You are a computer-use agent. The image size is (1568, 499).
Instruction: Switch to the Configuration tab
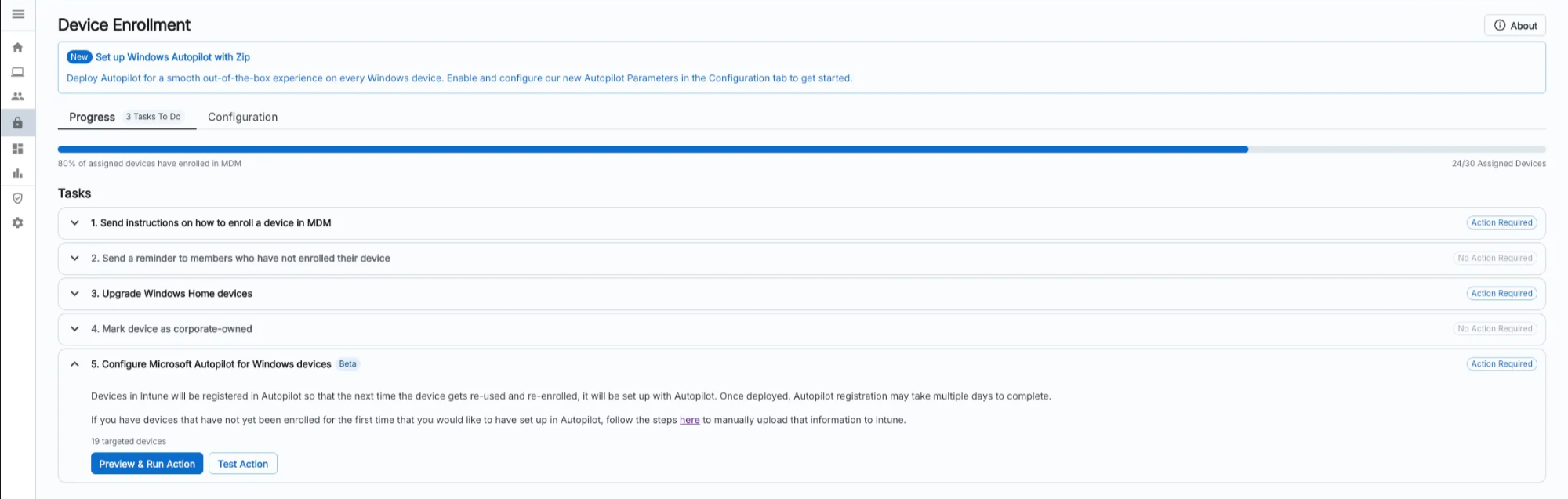point(242,117)
